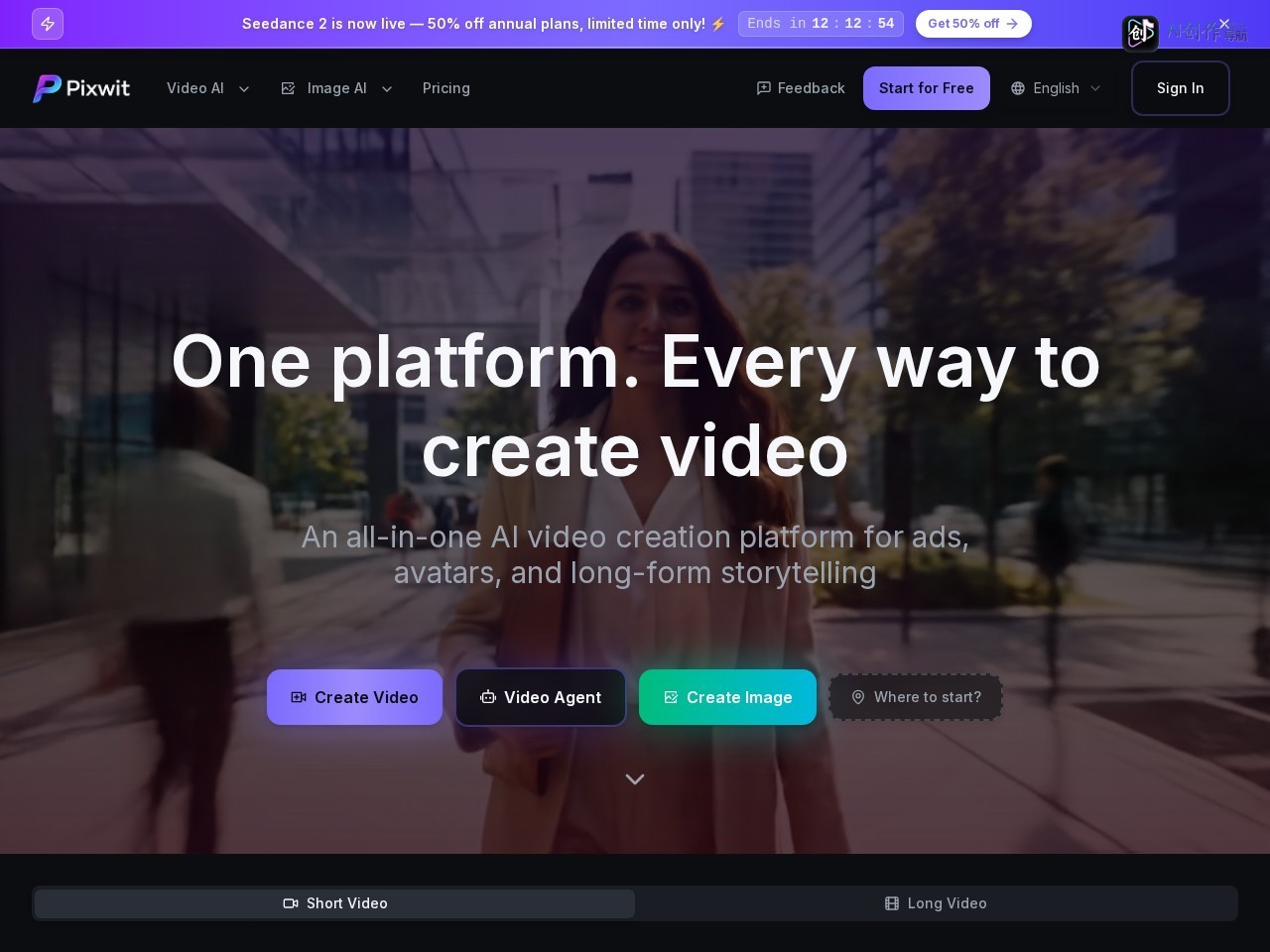Click the Pixwit logo
This screenshot has height=952, width=1270.
tap(81, 88)
